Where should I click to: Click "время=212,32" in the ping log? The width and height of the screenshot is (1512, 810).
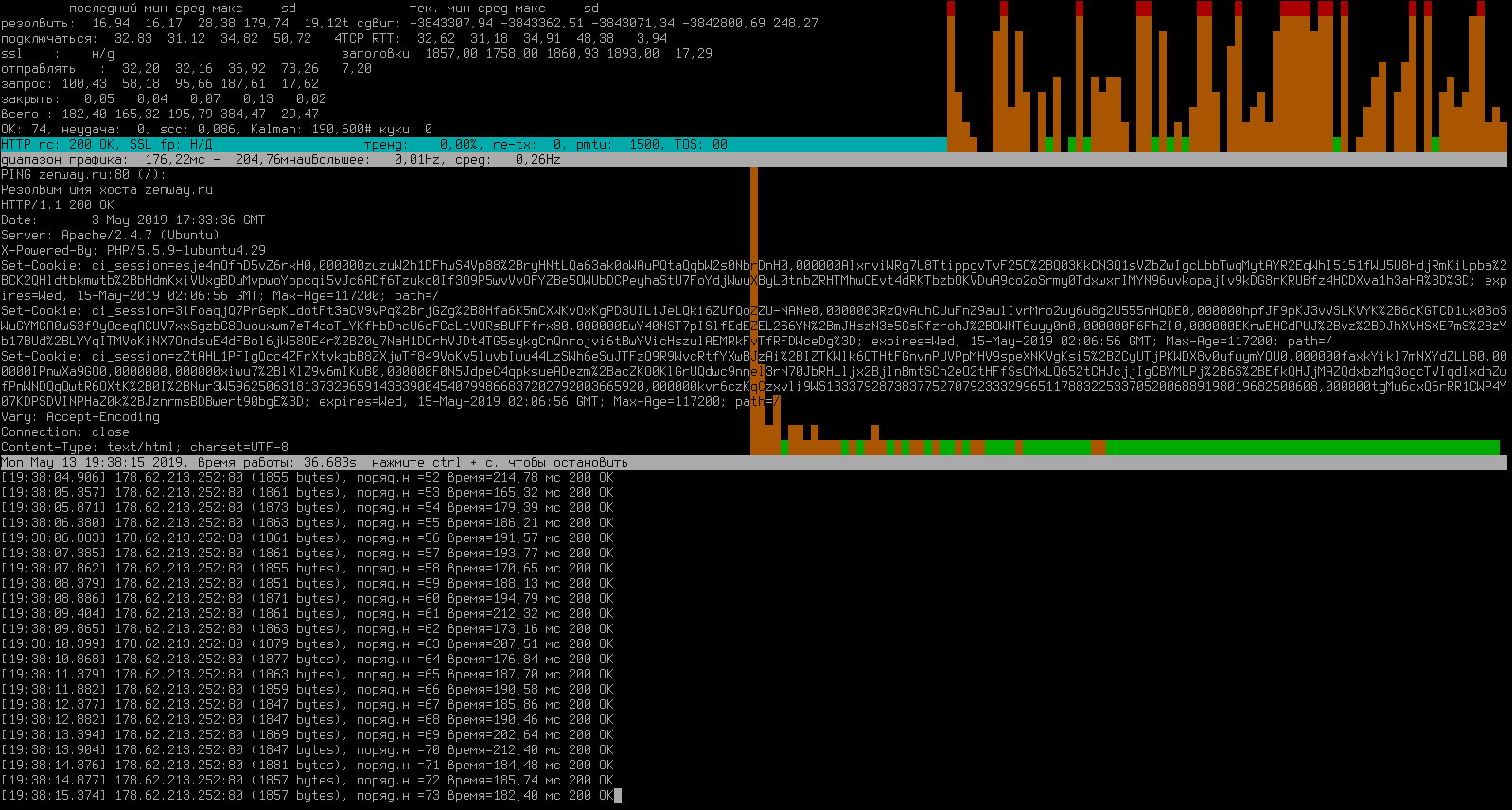pyautogui.click(x=493, y=613)
